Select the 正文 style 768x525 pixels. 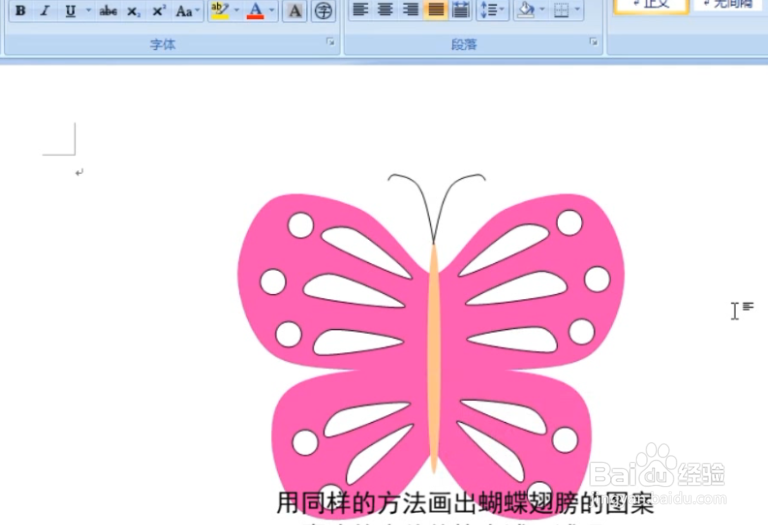click(652, 6)
